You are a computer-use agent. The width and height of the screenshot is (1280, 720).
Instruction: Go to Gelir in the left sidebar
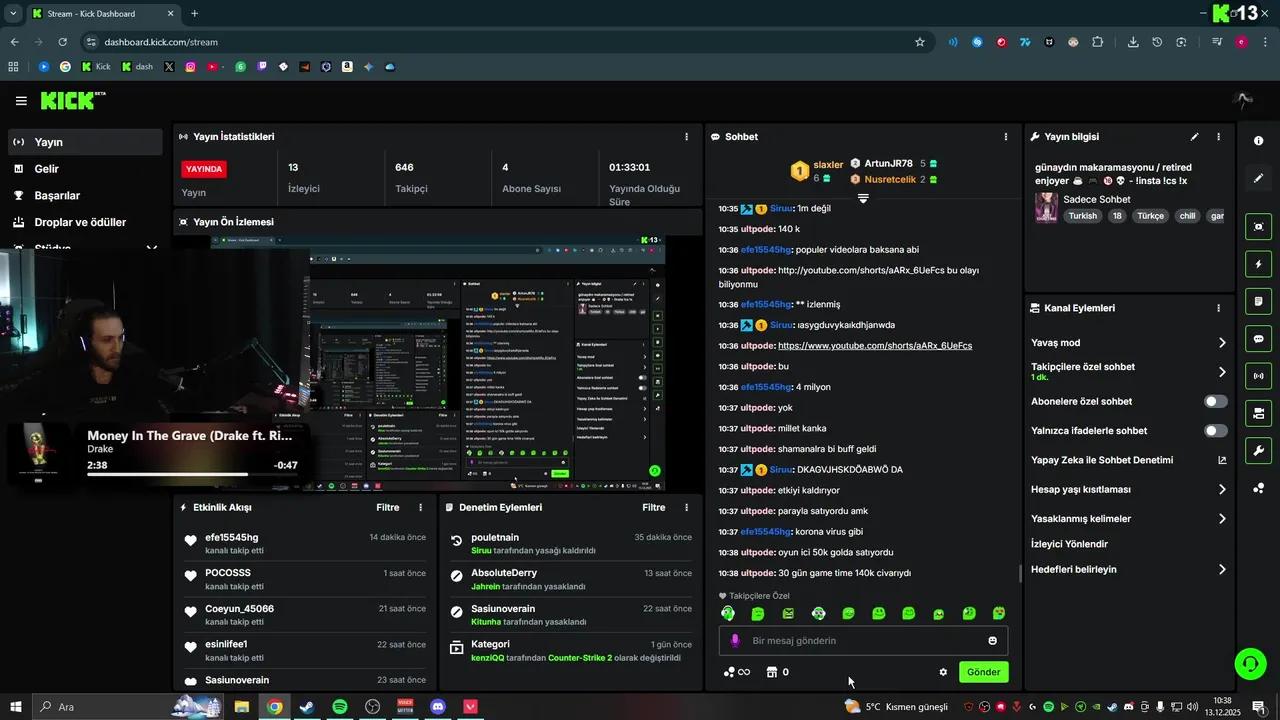47,169
